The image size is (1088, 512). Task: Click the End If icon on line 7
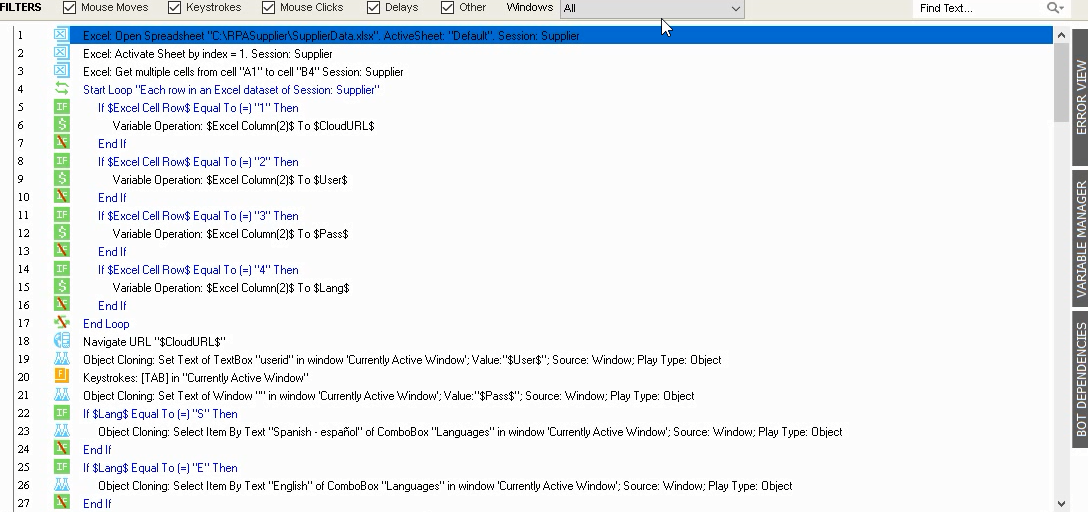pos(61,143)
